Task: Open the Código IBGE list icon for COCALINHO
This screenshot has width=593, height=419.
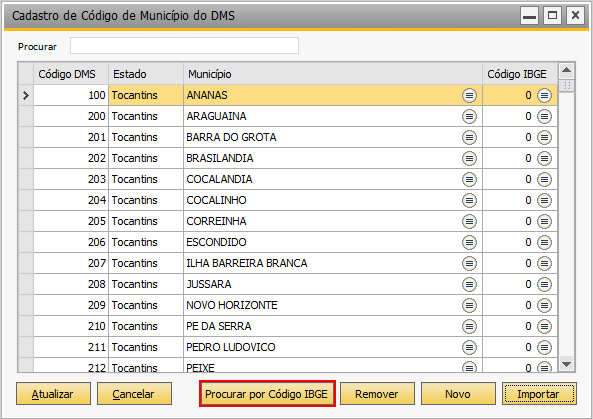Action: click(x=544, y=200)
